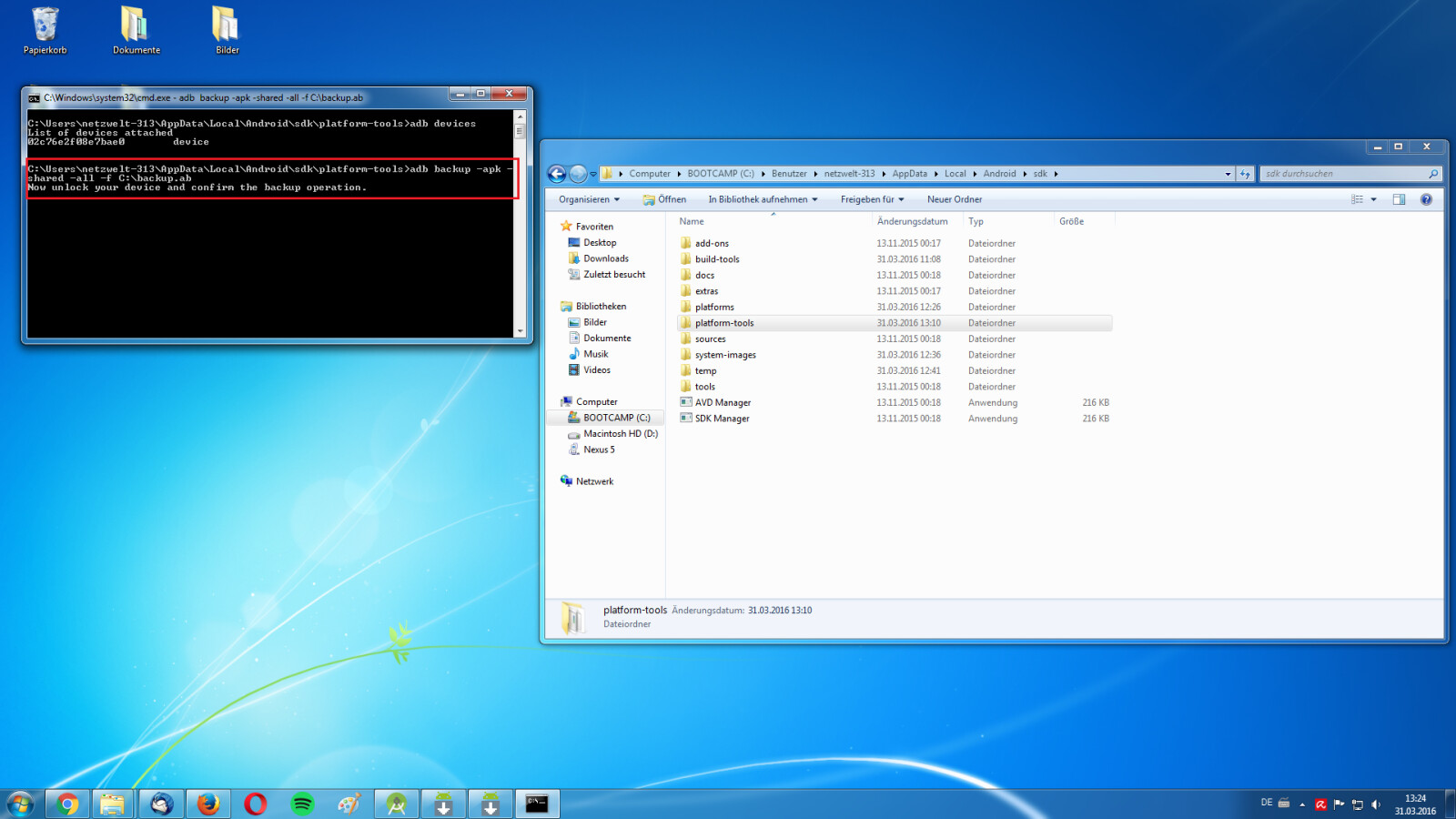Navigate to Computer via the breadcrumb
Viewport: 1456px width, 819px height.
click(650, 173)
